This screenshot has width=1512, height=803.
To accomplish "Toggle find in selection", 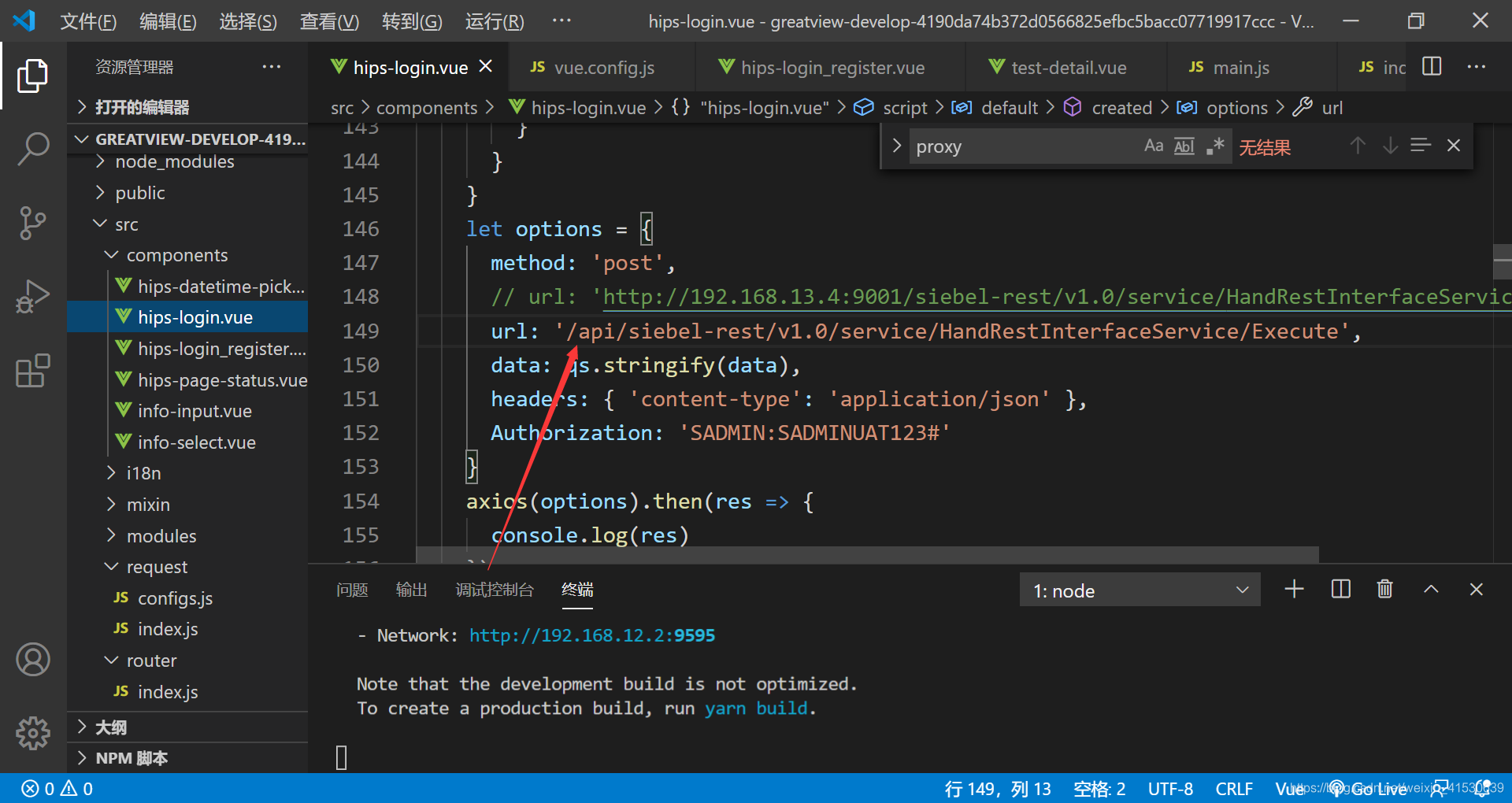I will [1421, 146].
